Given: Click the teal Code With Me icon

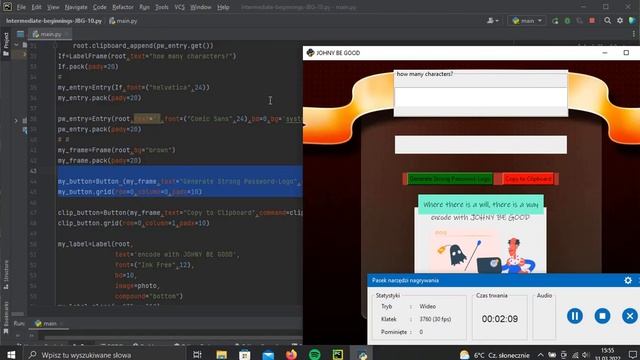Looking at the screenshot, I should point(632,20).
